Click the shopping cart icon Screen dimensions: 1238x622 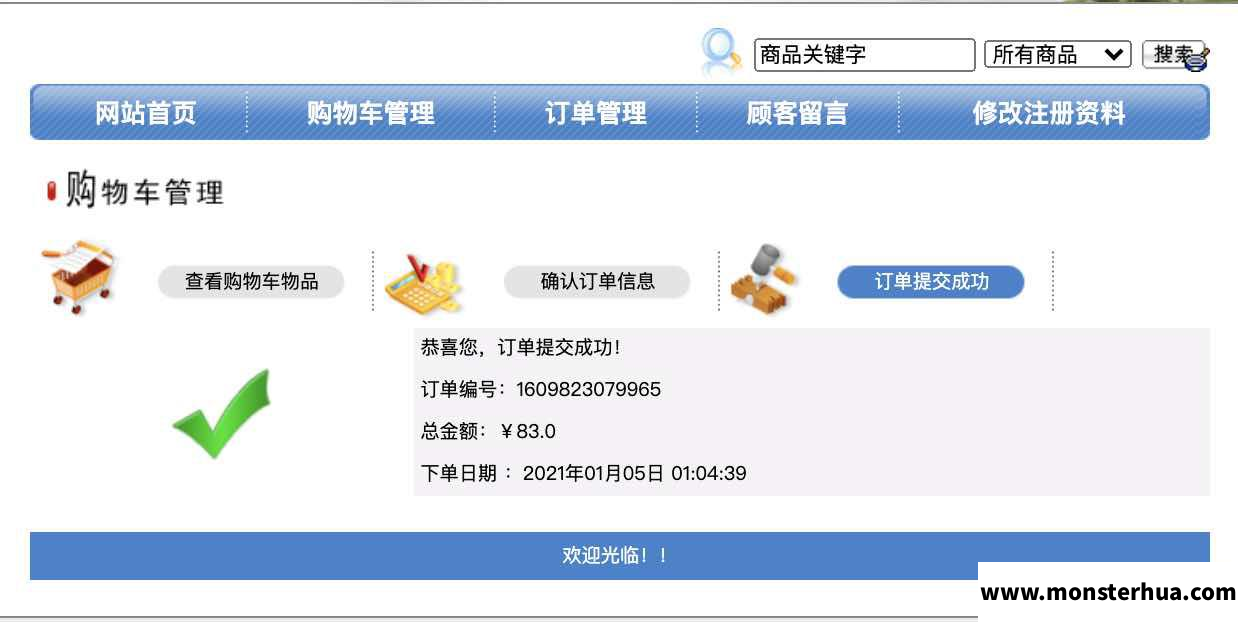pyautogui.click(x=80, y=277)
